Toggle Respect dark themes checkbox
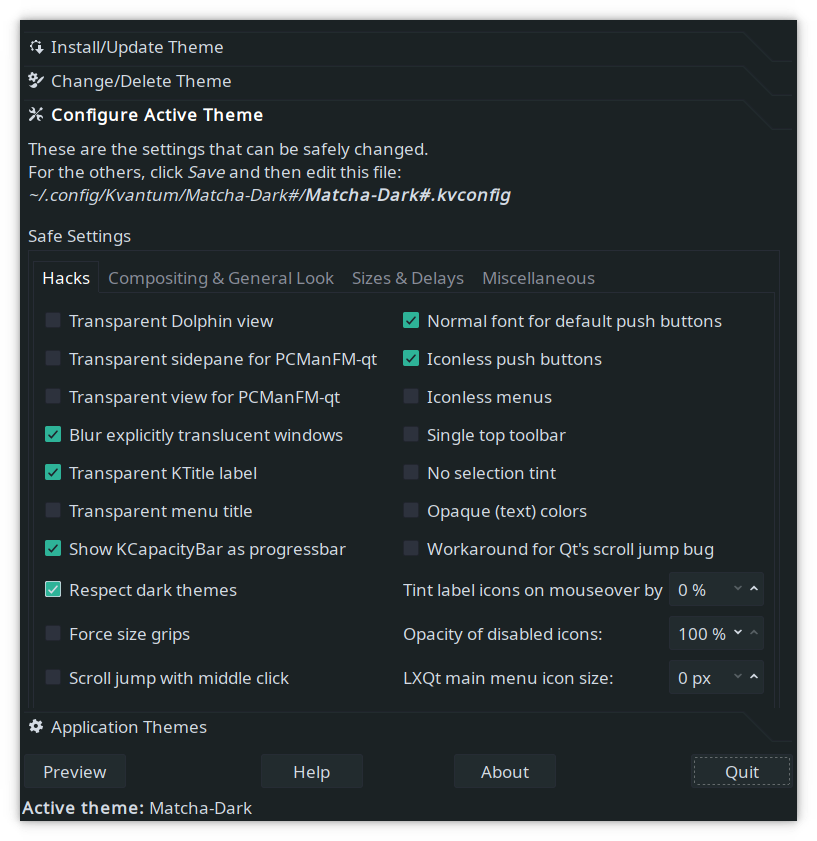The image size is (817, 841). (x=53, y=589)
